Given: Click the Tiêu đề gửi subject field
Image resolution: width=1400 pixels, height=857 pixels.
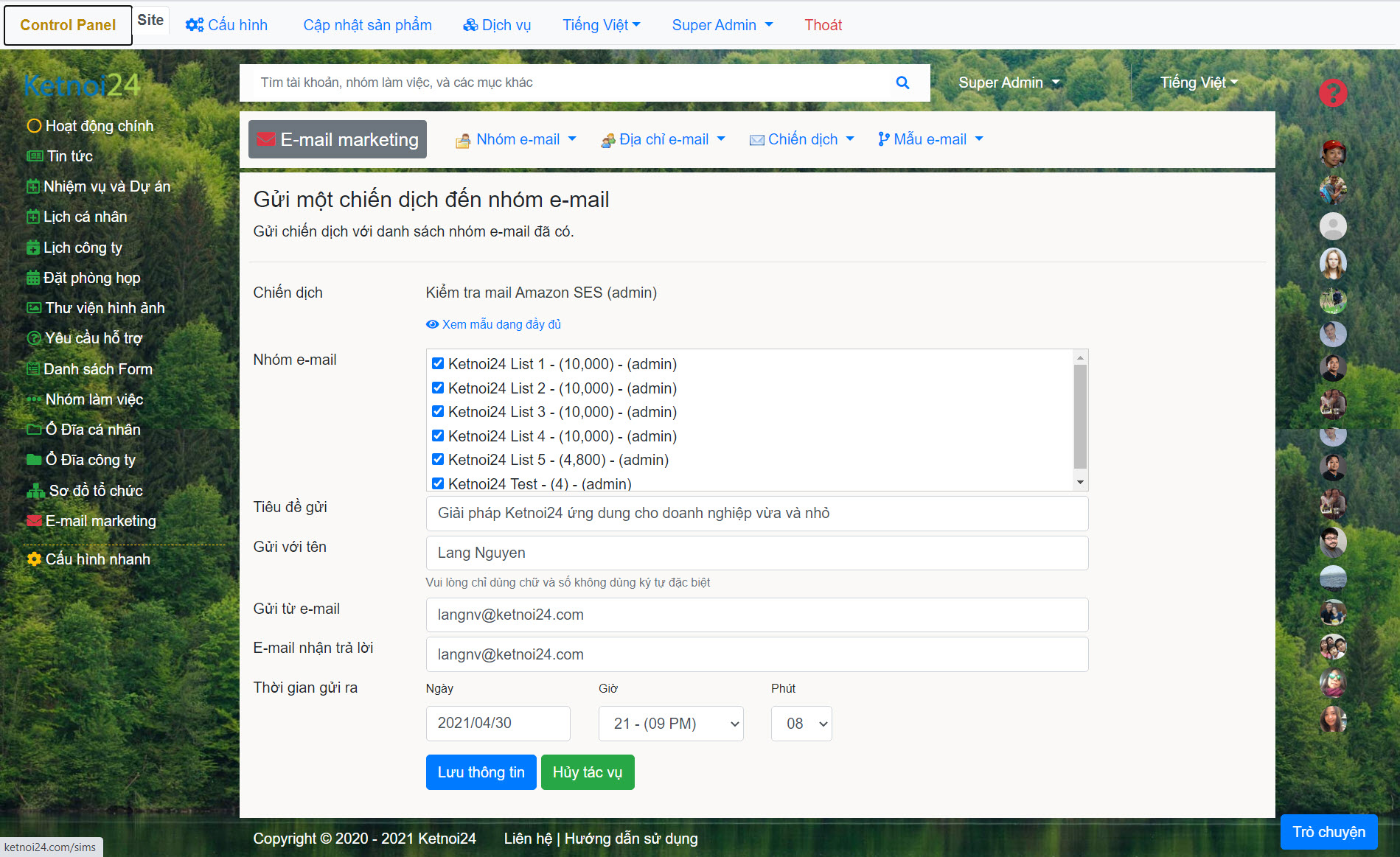Looking at the screenshot, I should pyautogui.click(x=757, y=514).
